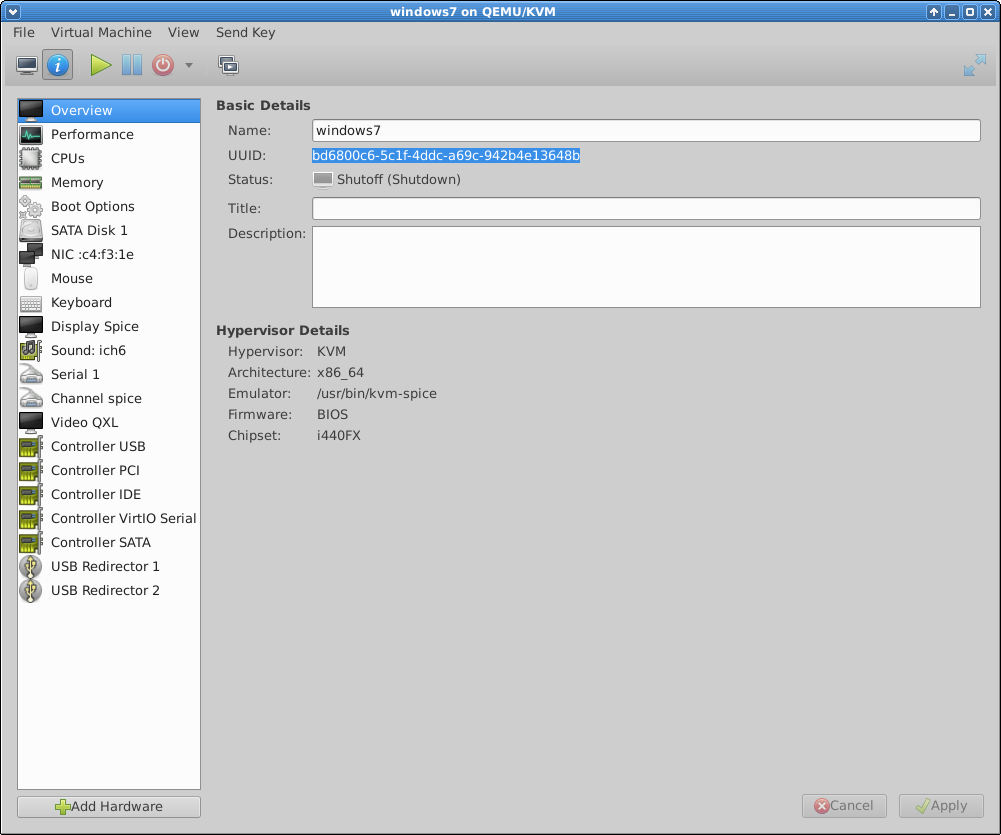The height and width of the screenshot is (835, 1001).
Task: Show virtual hardware details
Action: pos(57,65)
